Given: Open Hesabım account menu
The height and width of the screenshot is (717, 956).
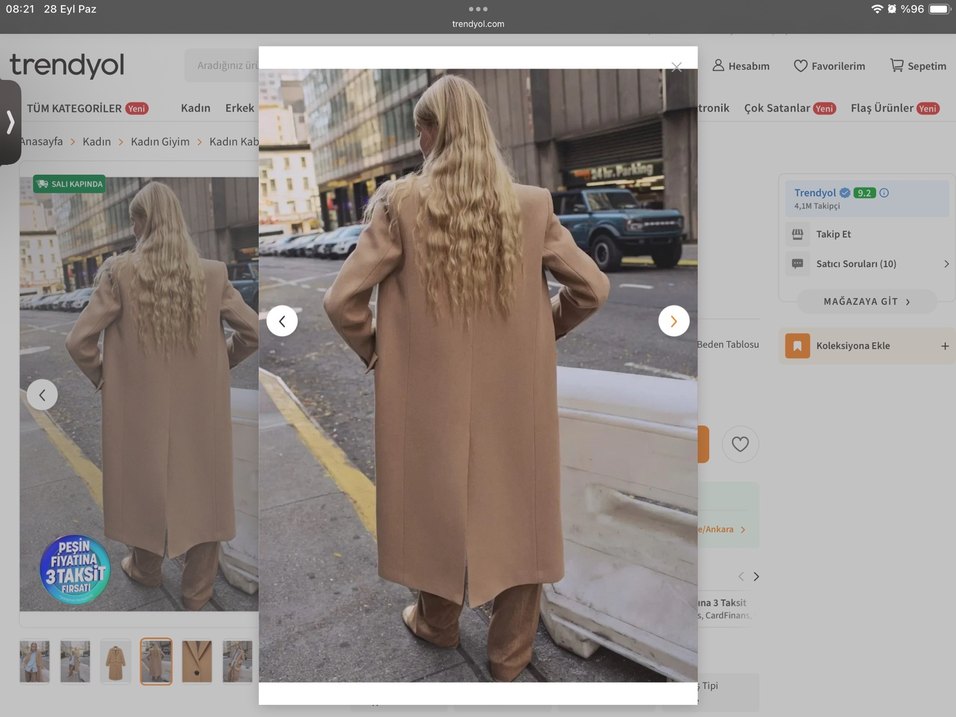Looking at the screenshot, I should click(740, 66).
